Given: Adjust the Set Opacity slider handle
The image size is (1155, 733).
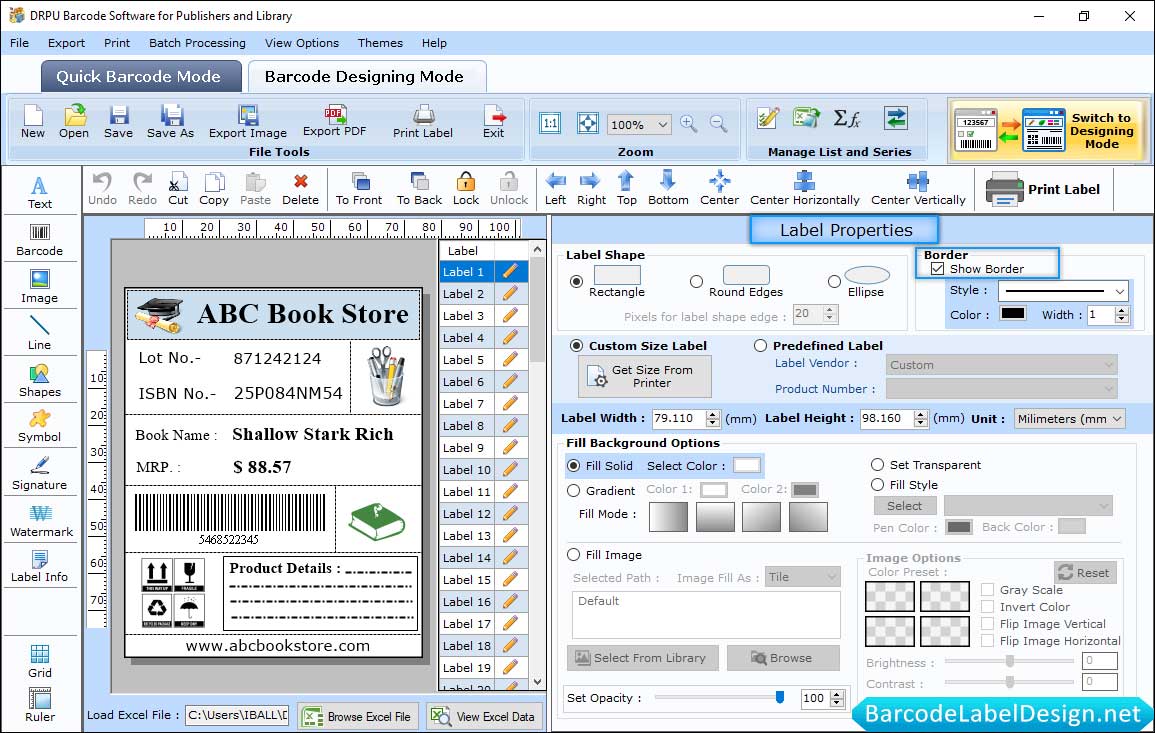Looking at the screenshot, I should [780, 697].
